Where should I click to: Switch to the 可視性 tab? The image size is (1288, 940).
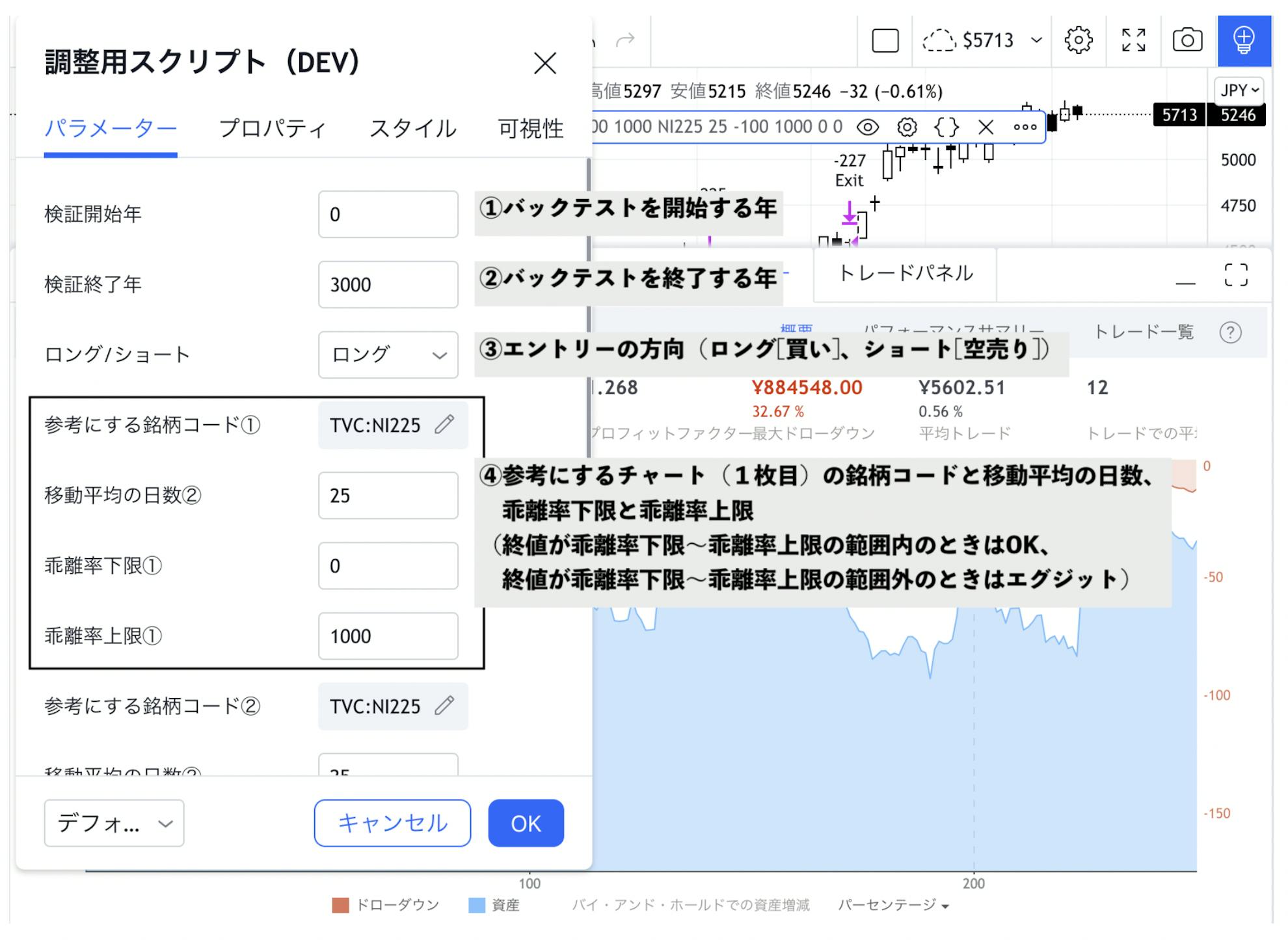531,128
